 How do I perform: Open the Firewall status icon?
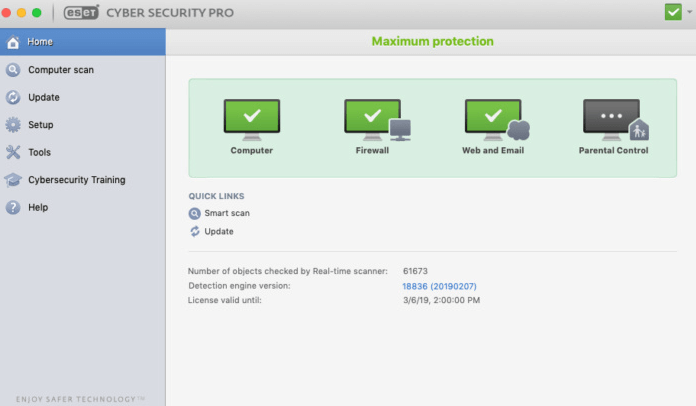pos(374,118)
